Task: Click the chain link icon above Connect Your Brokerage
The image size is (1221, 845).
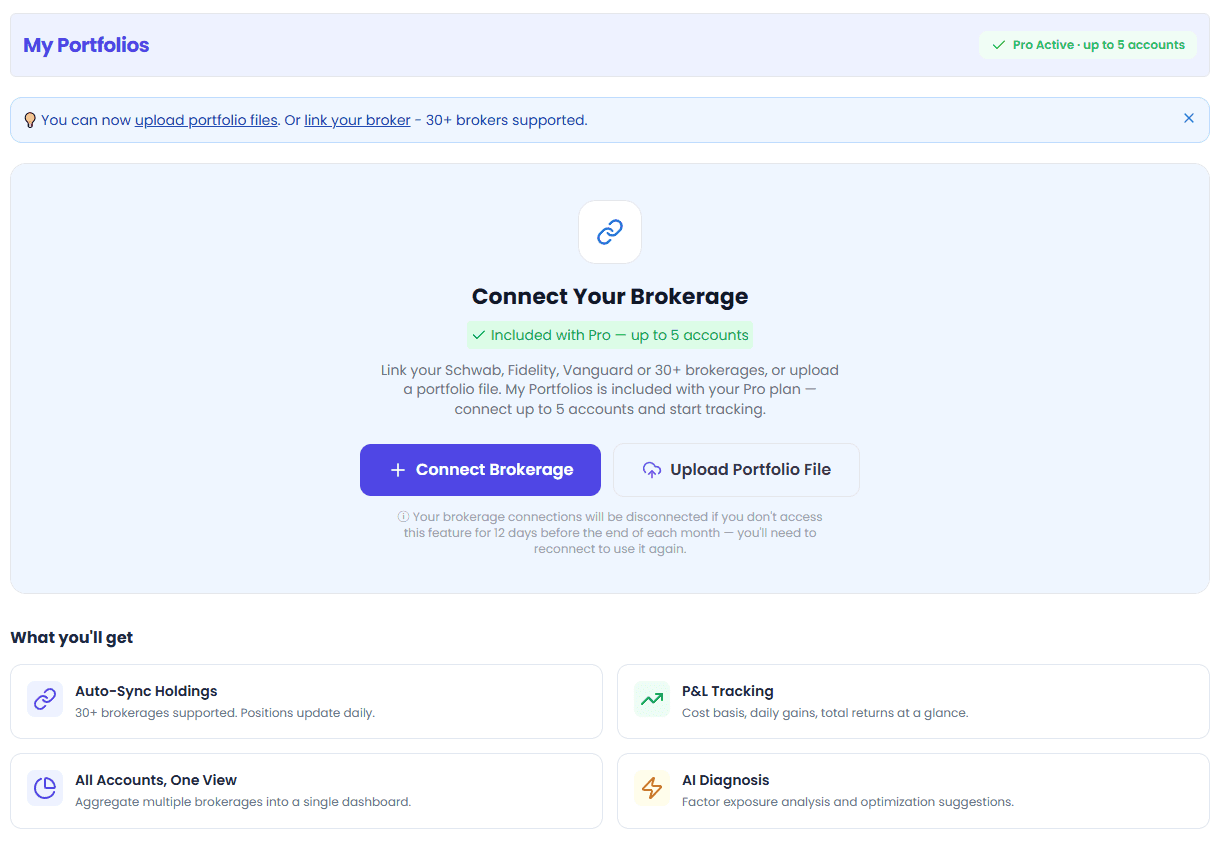Action: [610, 232]
